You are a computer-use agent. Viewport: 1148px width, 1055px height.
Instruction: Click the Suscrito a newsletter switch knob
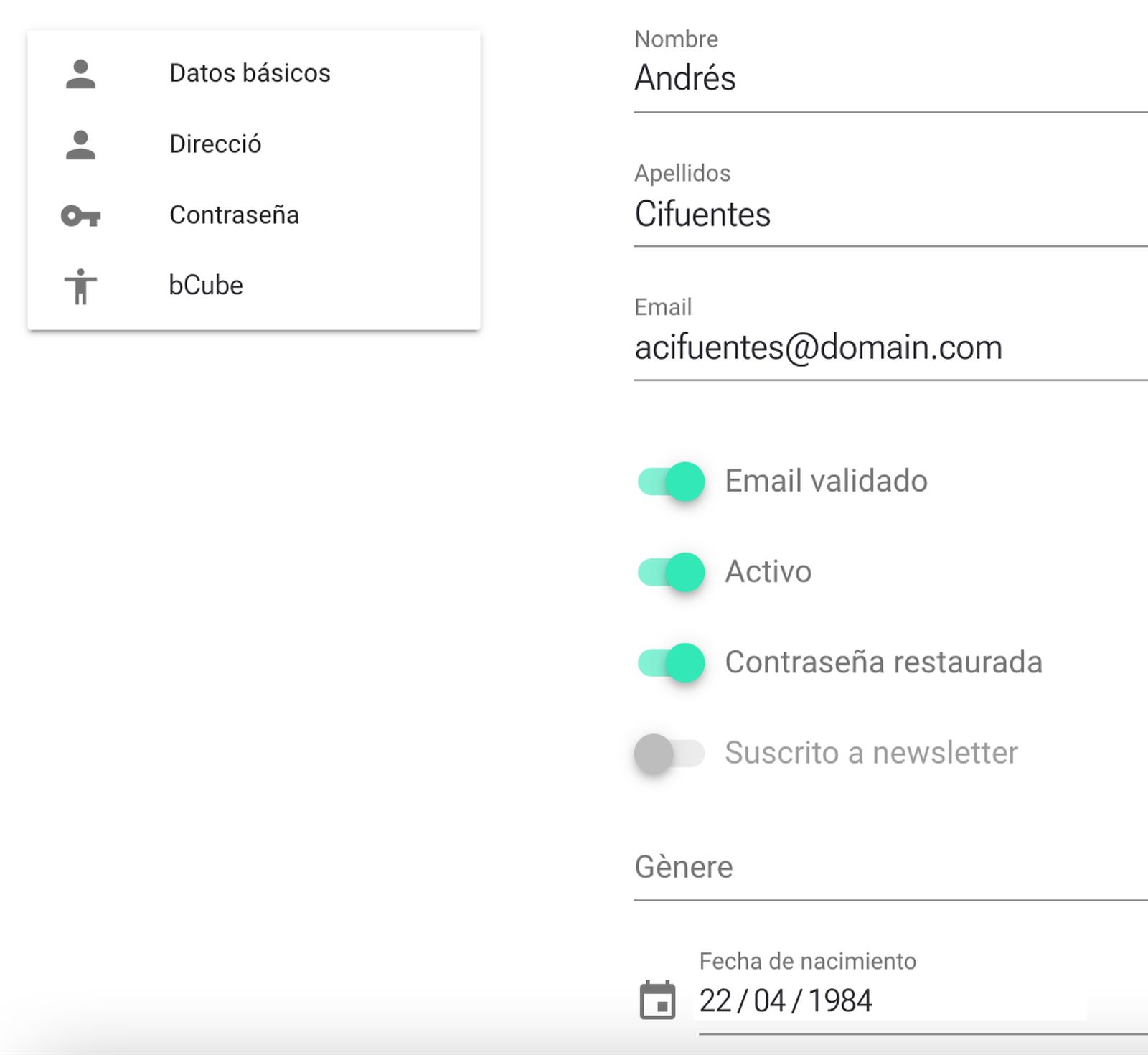click(x=654, y=754)
